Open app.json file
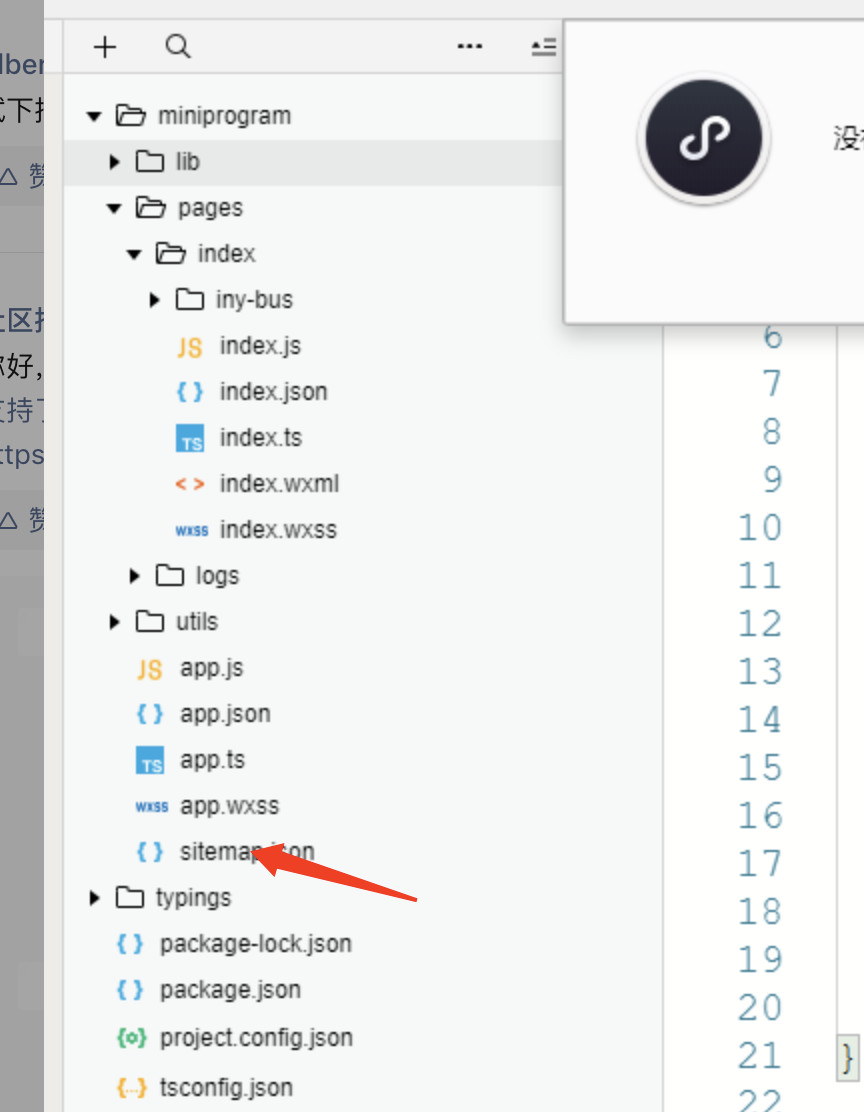 [225, 713]
